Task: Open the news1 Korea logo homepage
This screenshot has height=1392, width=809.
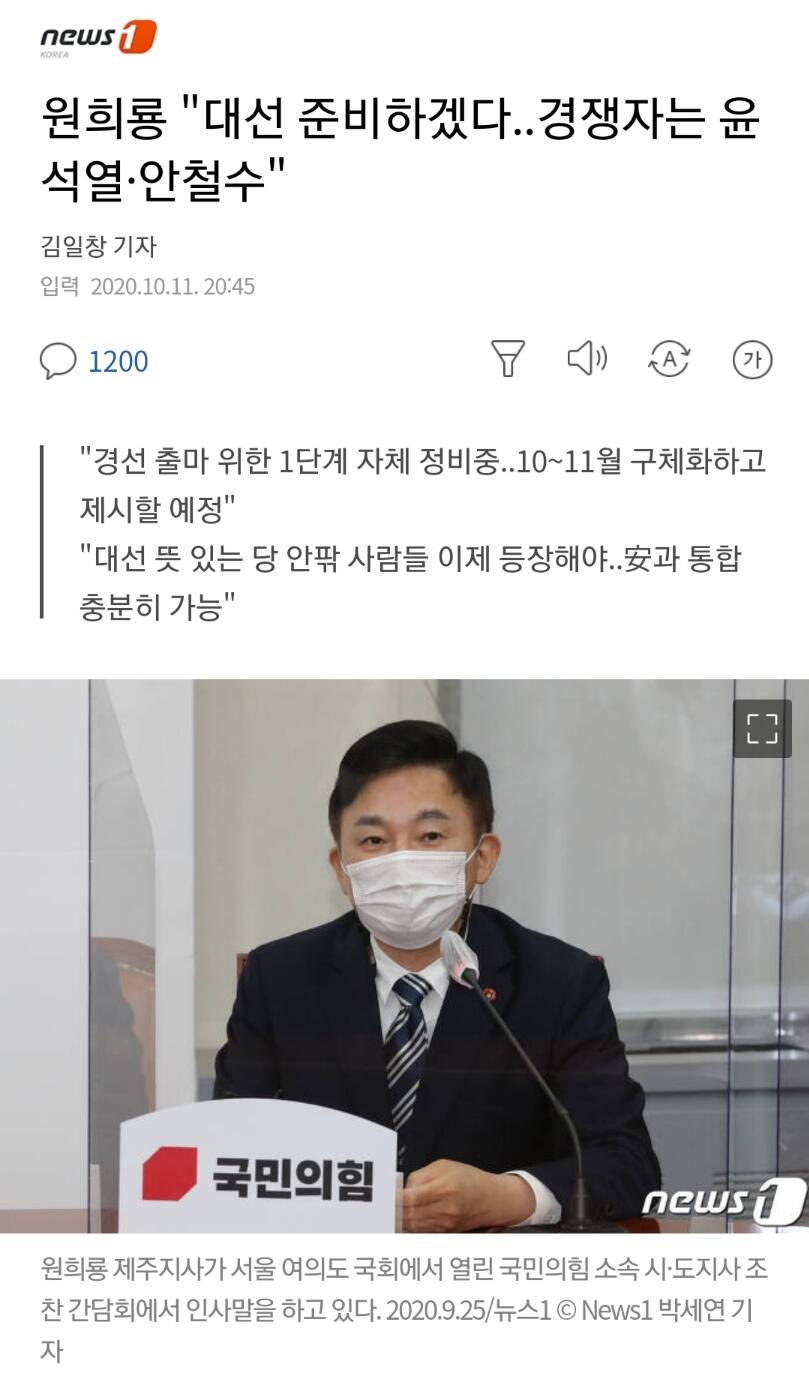Action: (x=98, y=40)
